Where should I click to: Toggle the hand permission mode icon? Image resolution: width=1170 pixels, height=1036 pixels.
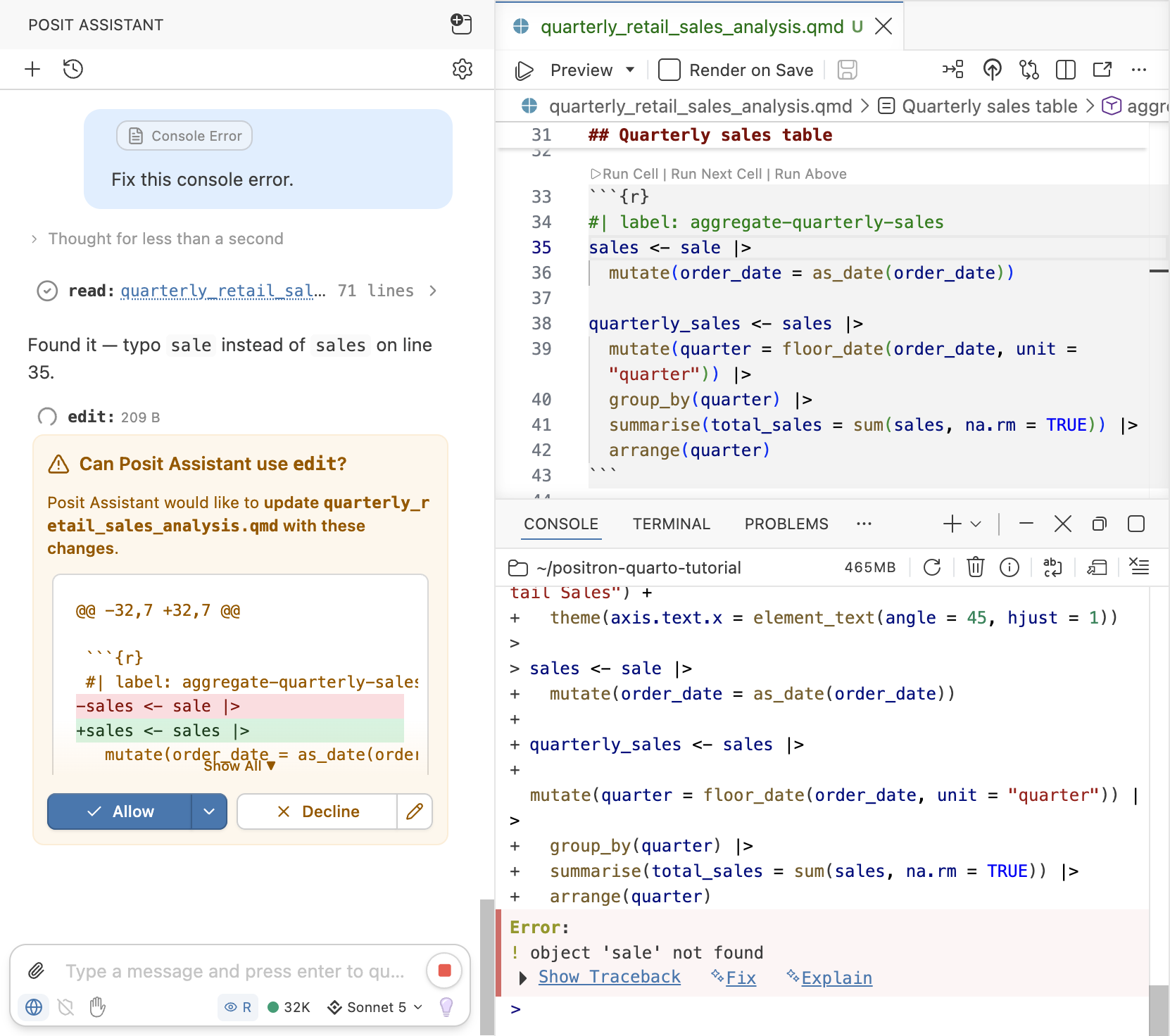tap(98, 1007)
